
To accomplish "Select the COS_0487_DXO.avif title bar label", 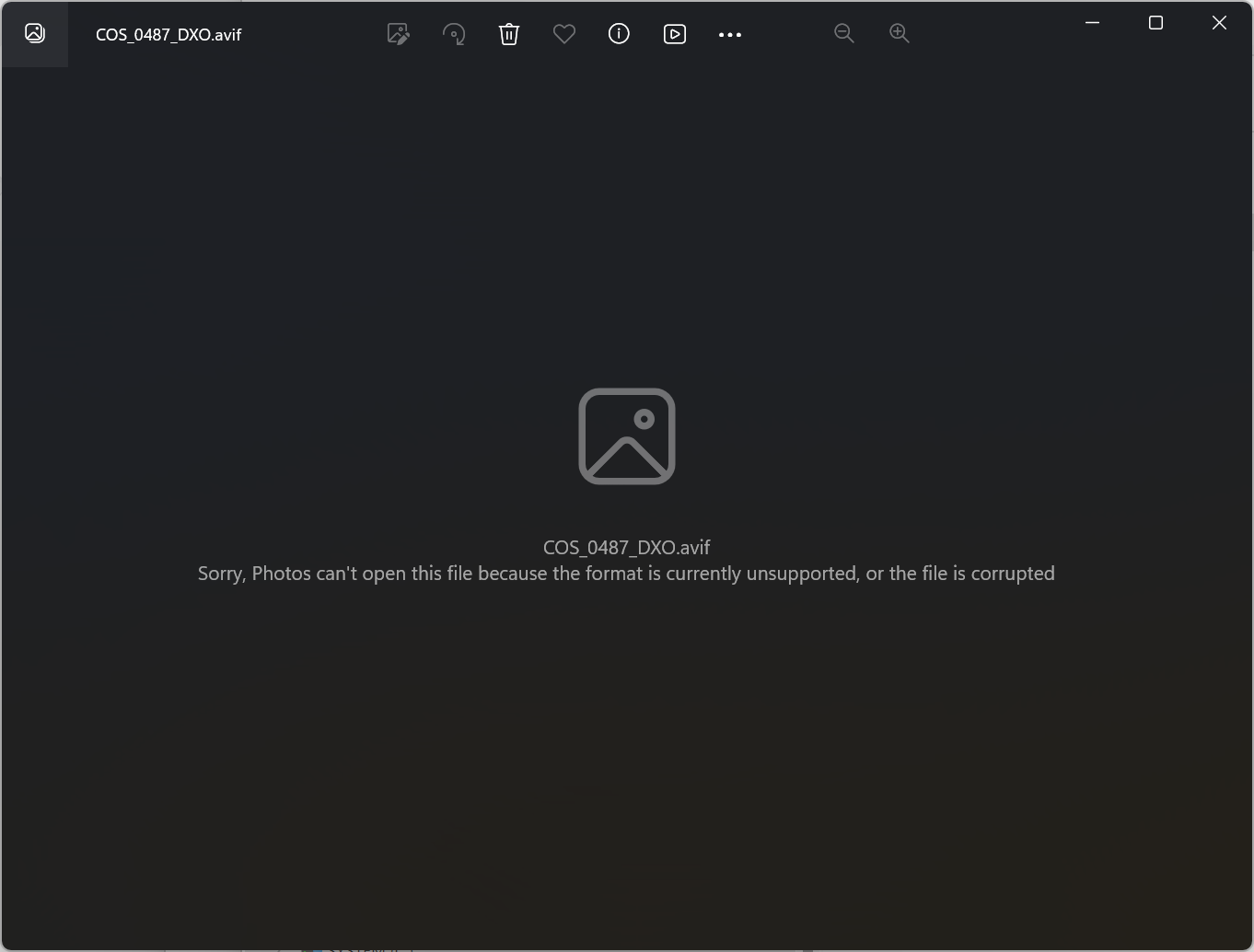I will [x=167, y=35].
